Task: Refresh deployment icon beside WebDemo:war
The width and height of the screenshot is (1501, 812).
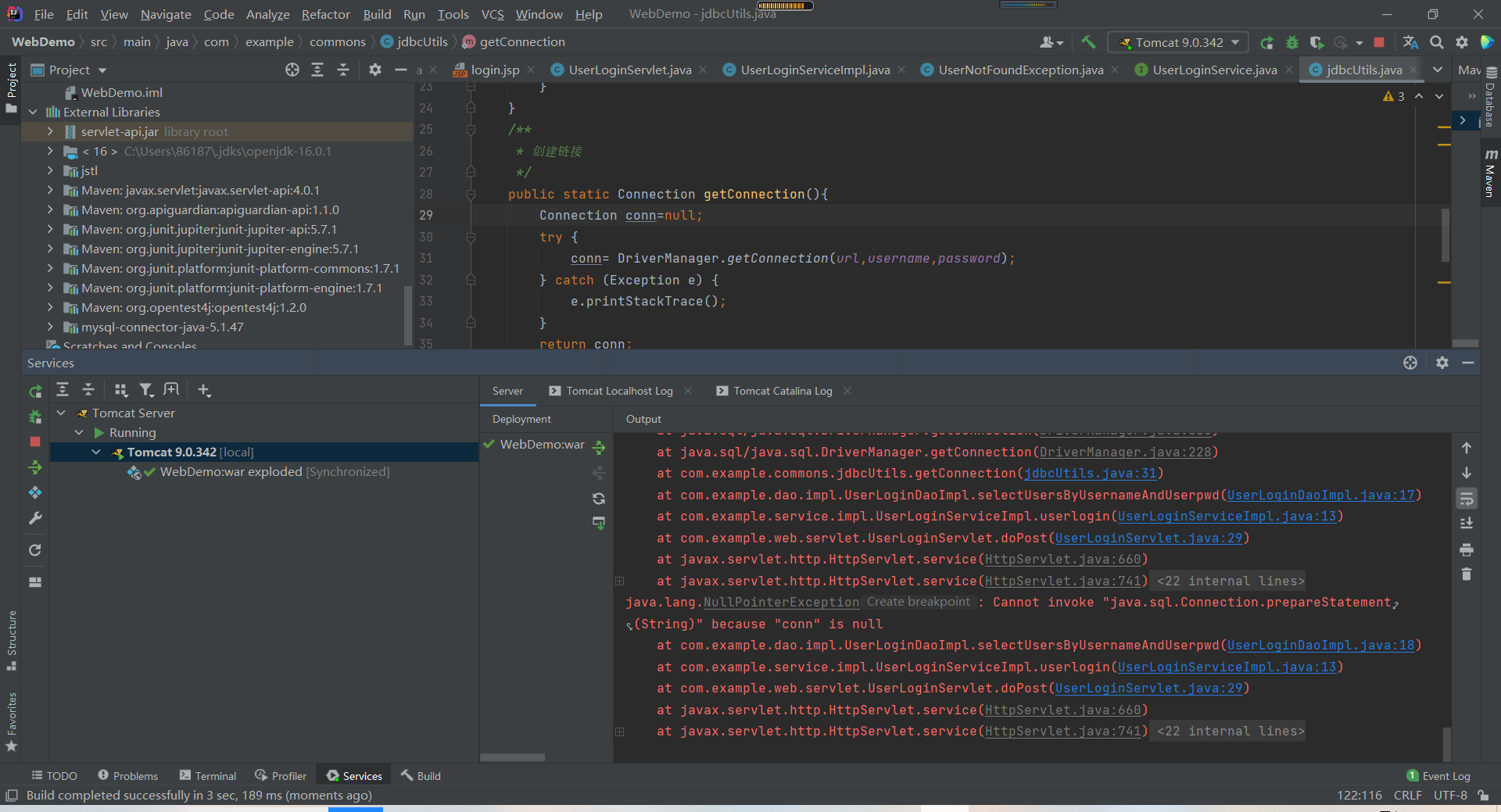Action: coord(599,499)
